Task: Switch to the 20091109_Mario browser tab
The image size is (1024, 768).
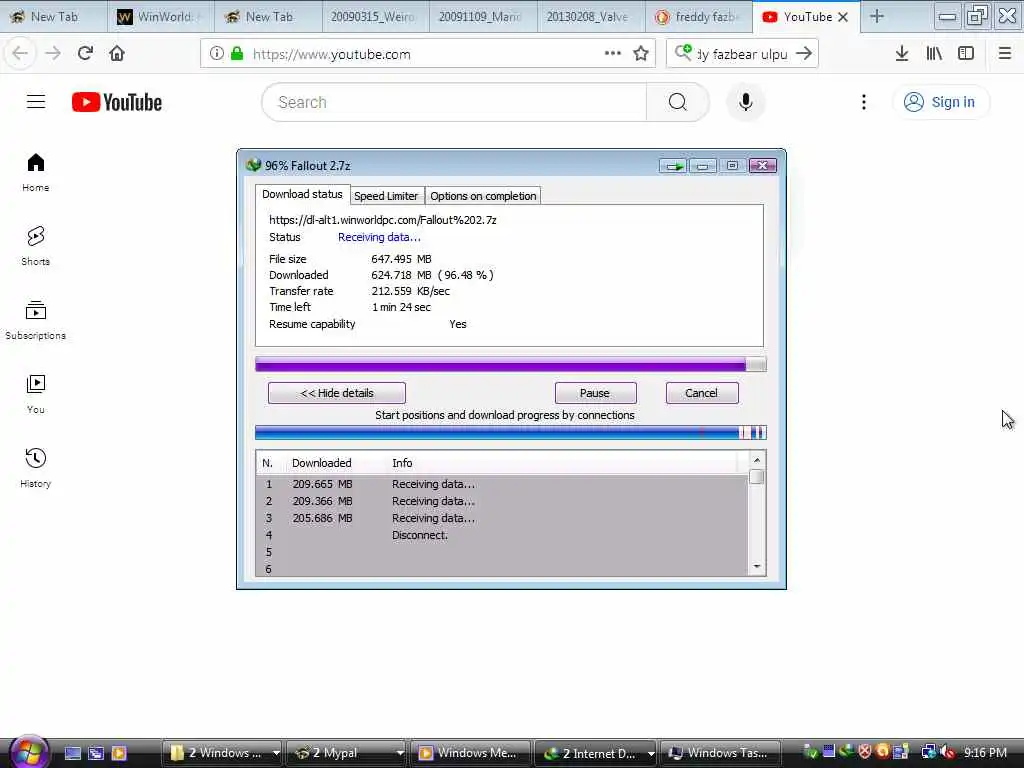Action: pyautogui.click(x=483, y=17)
